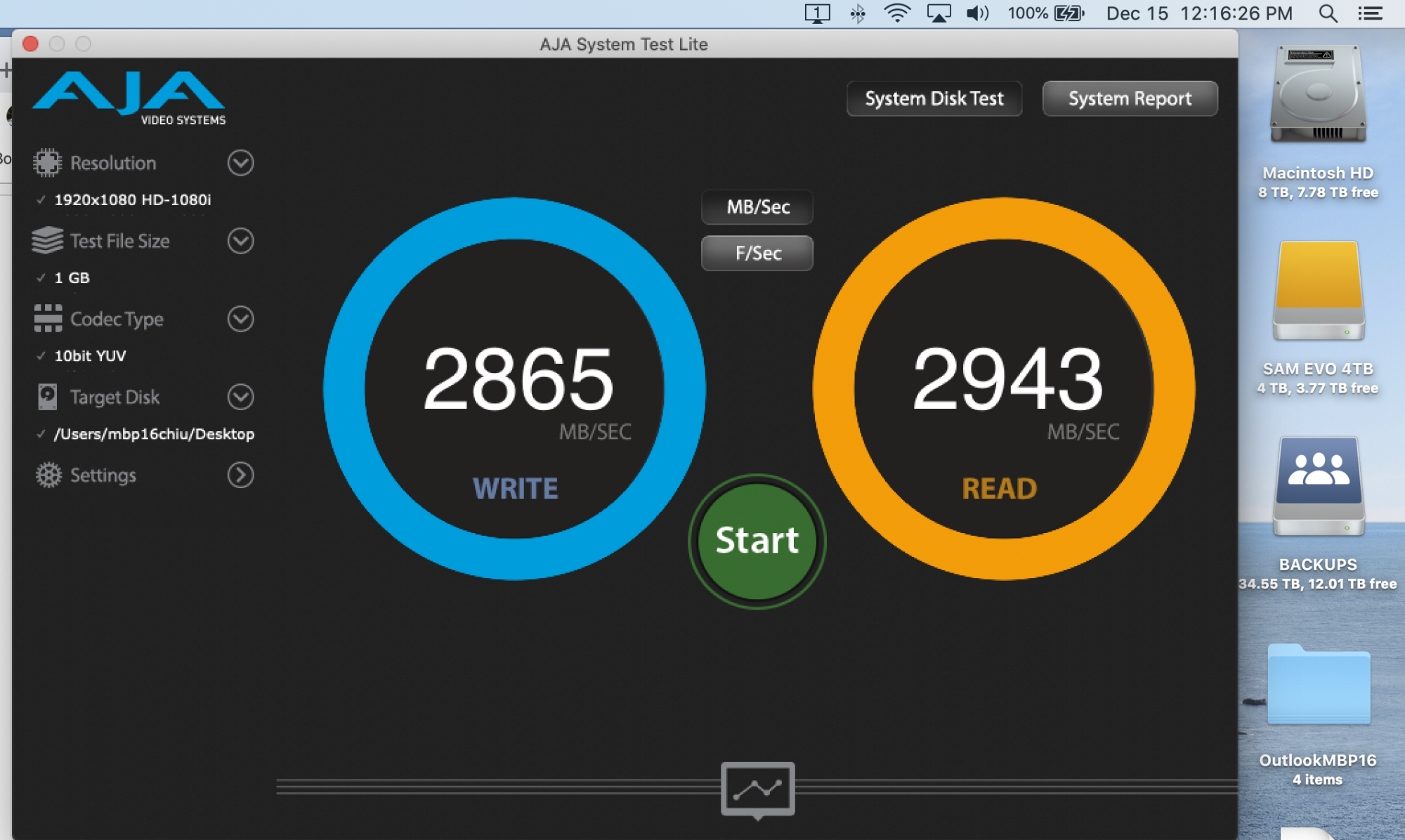
Task: Click the 2865 write speed value
Action: pyautogui.click(x=518, y=379)
